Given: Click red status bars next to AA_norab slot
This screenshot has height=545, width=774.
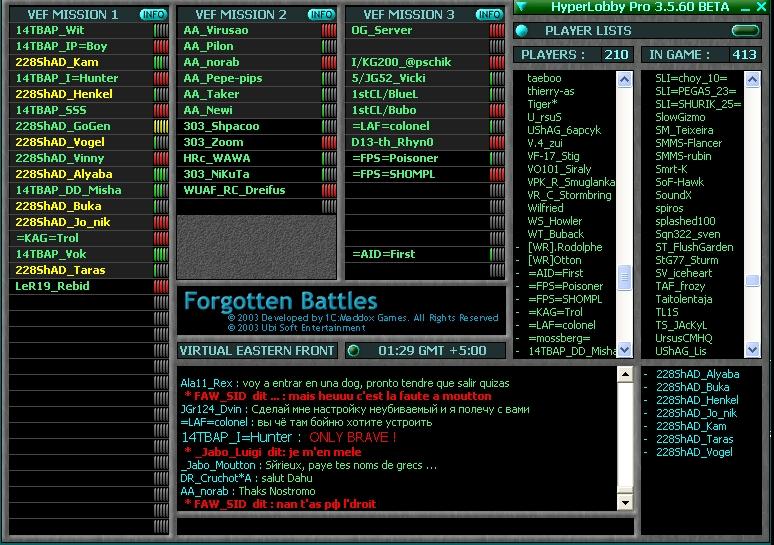Looking at the screenshot, I should [x=329, y=63].
